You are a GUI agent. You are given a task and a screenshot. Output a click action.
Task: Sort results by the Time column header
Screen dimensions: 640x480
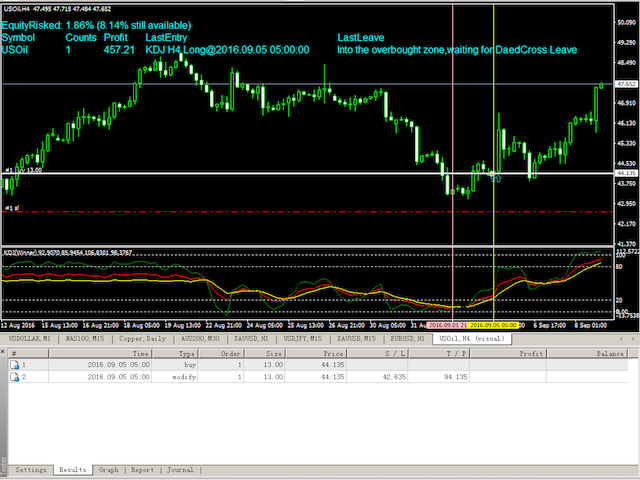click(x=100, y=353)
